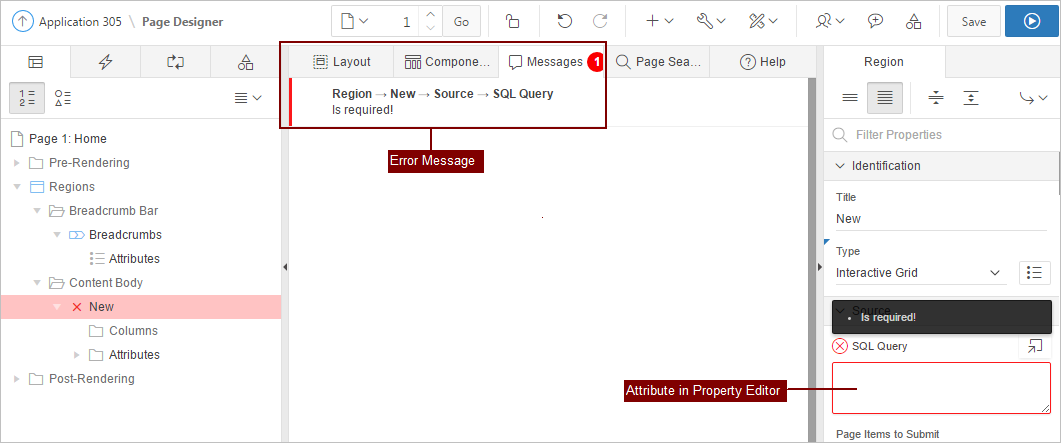Expand the Pre-Rendering tree node
Viewport: 1061px width, 443px height.
(x=16, y=163)
